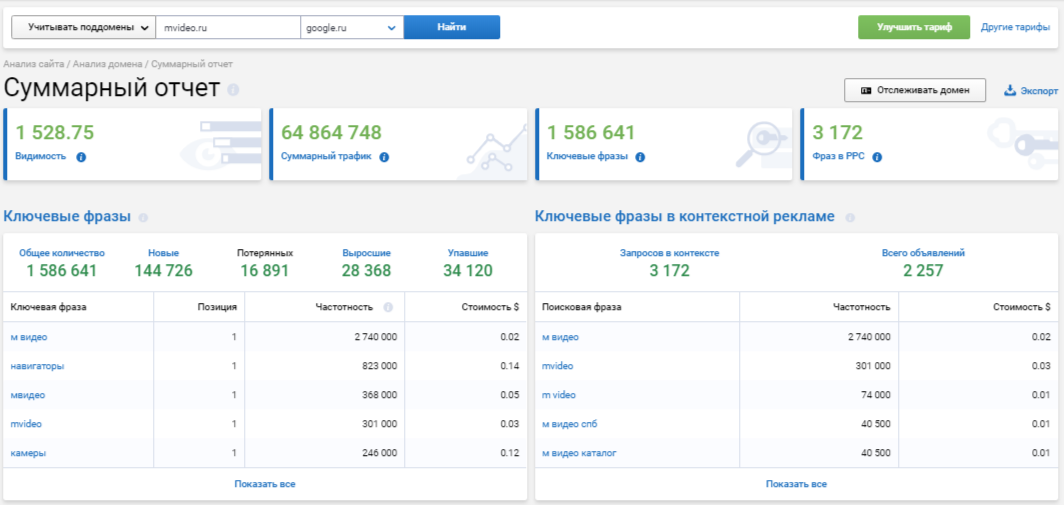Go to Анализ сайта breadcrumb

[34, 64]
